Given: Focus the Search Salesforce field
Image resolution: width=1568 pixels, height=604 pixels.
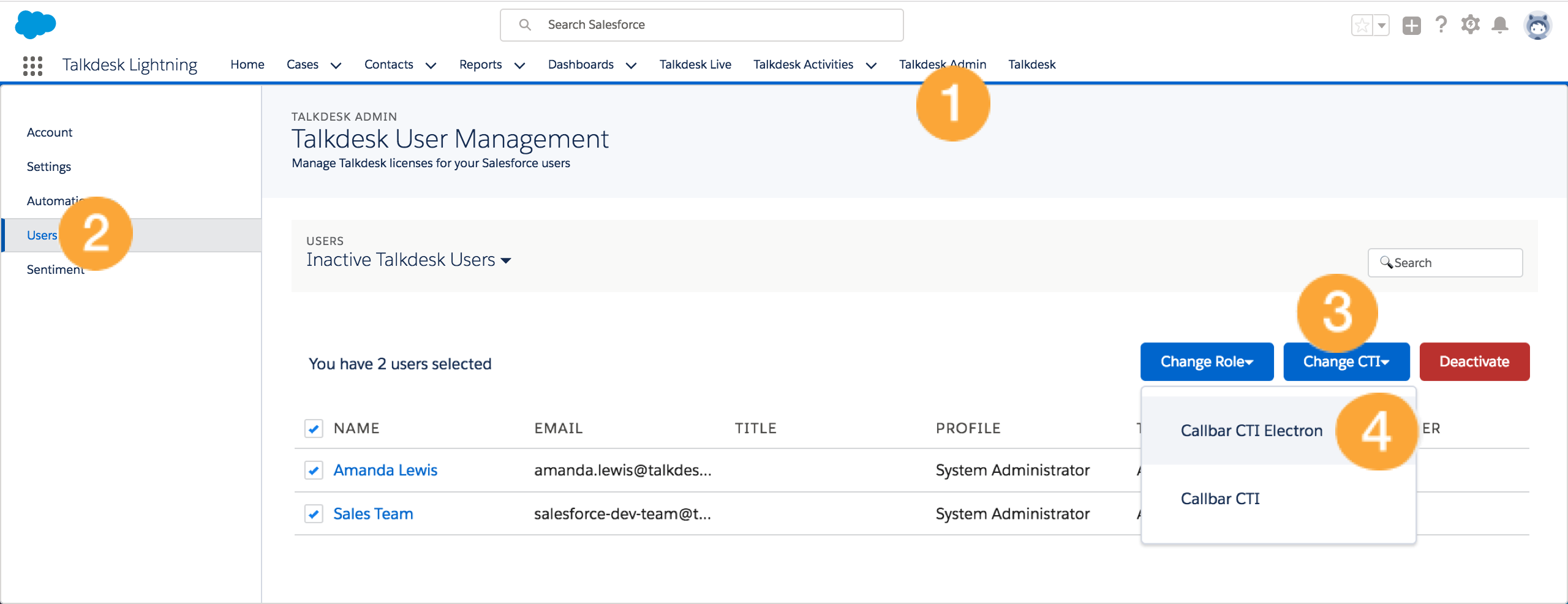Looking at the screenshot, I should [701, 25].
